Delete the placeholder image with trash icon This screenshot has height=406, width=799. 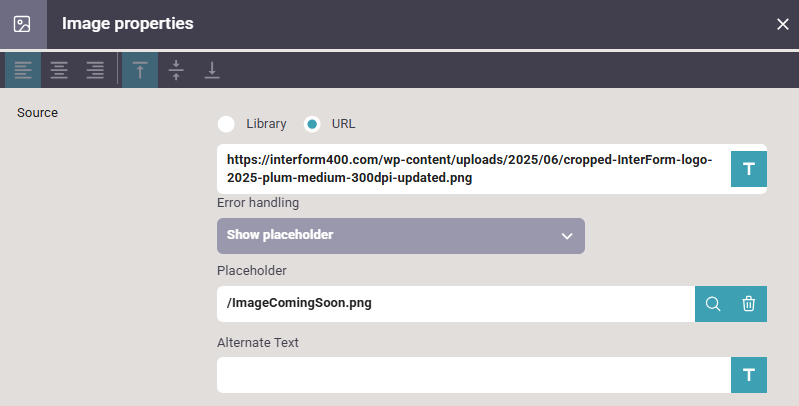tap(748, 304)
